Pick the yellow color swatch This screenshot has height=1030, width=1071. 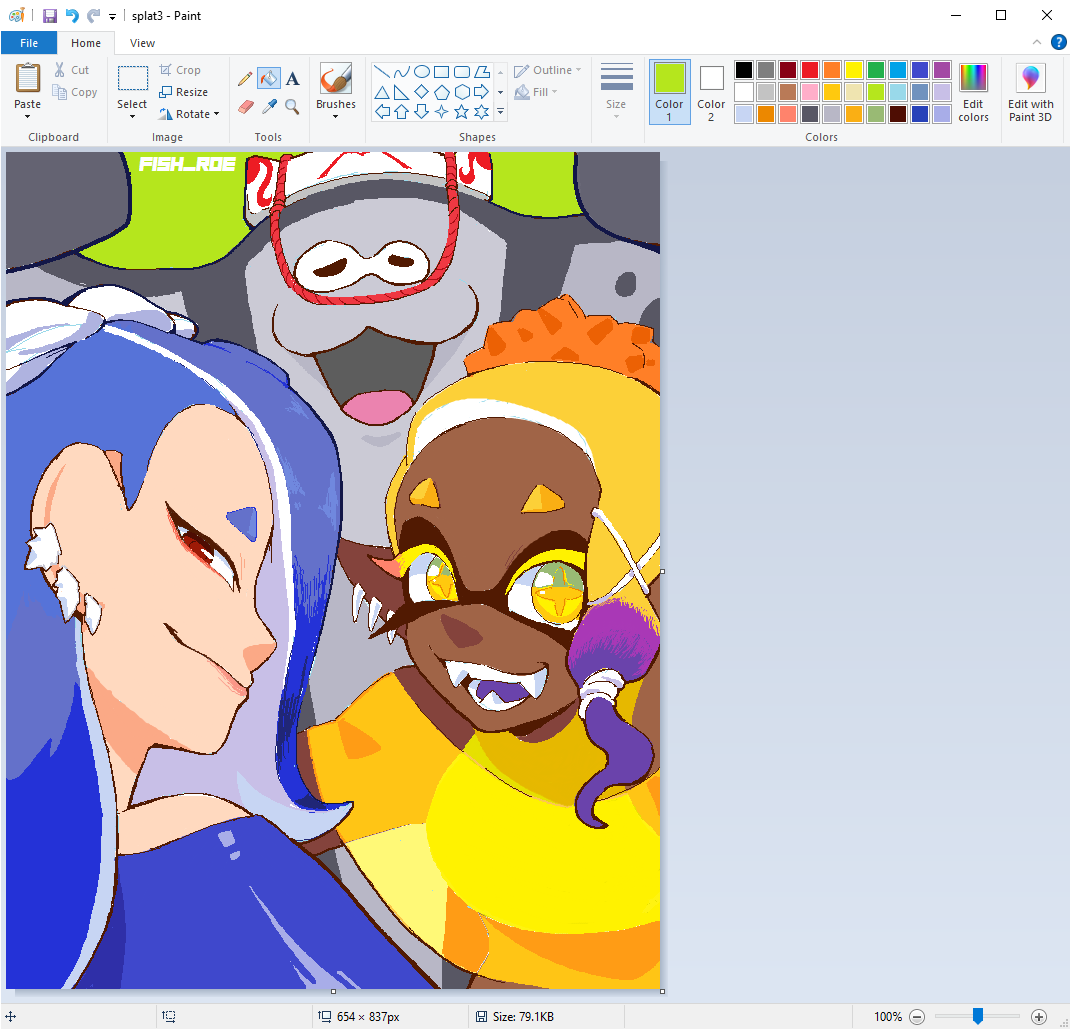pyautogui.click(x=854, y=70)
